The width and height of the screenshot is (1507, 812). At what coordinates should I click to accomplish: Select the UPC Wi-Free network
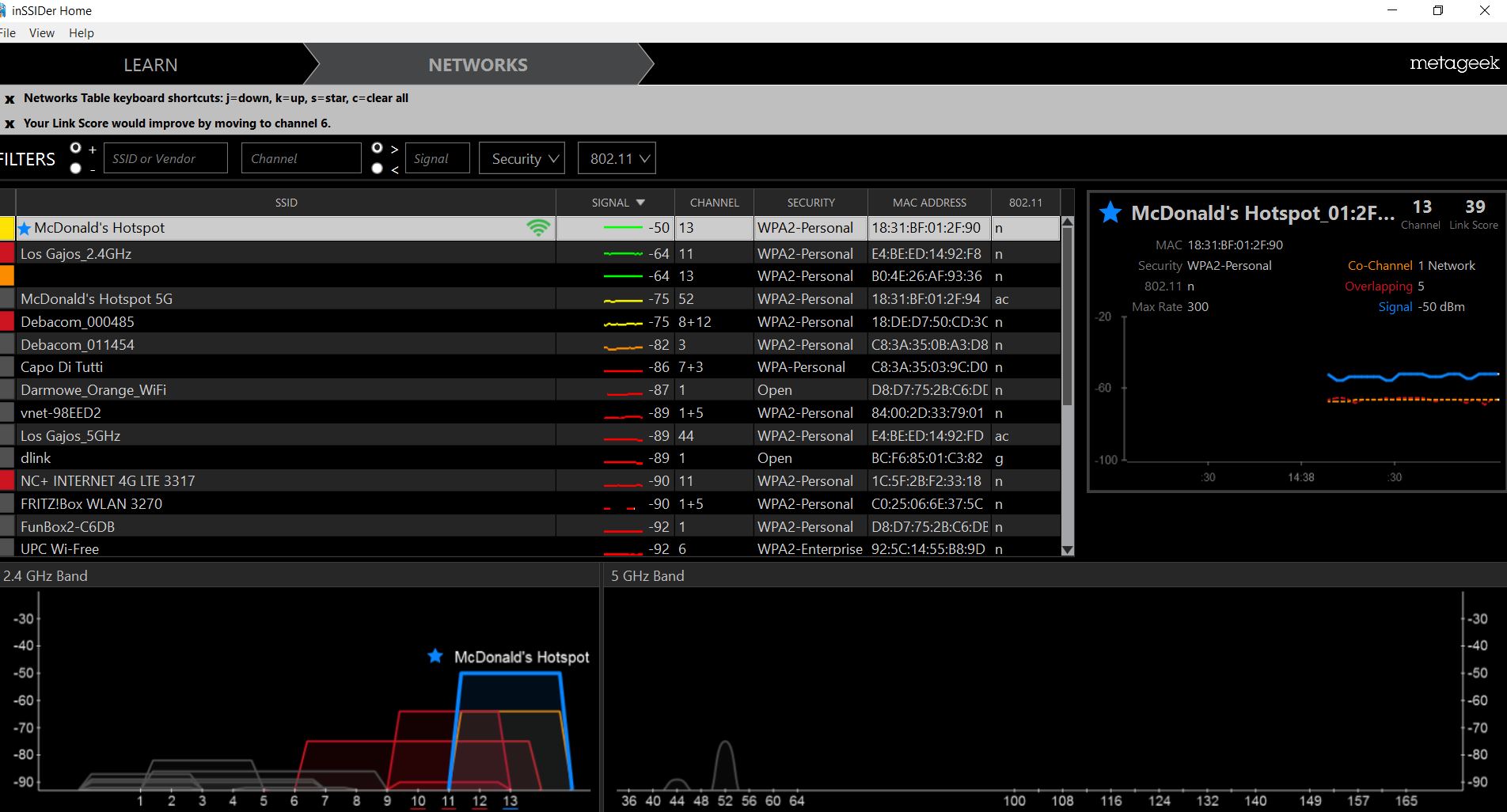[x=530, y=548]
